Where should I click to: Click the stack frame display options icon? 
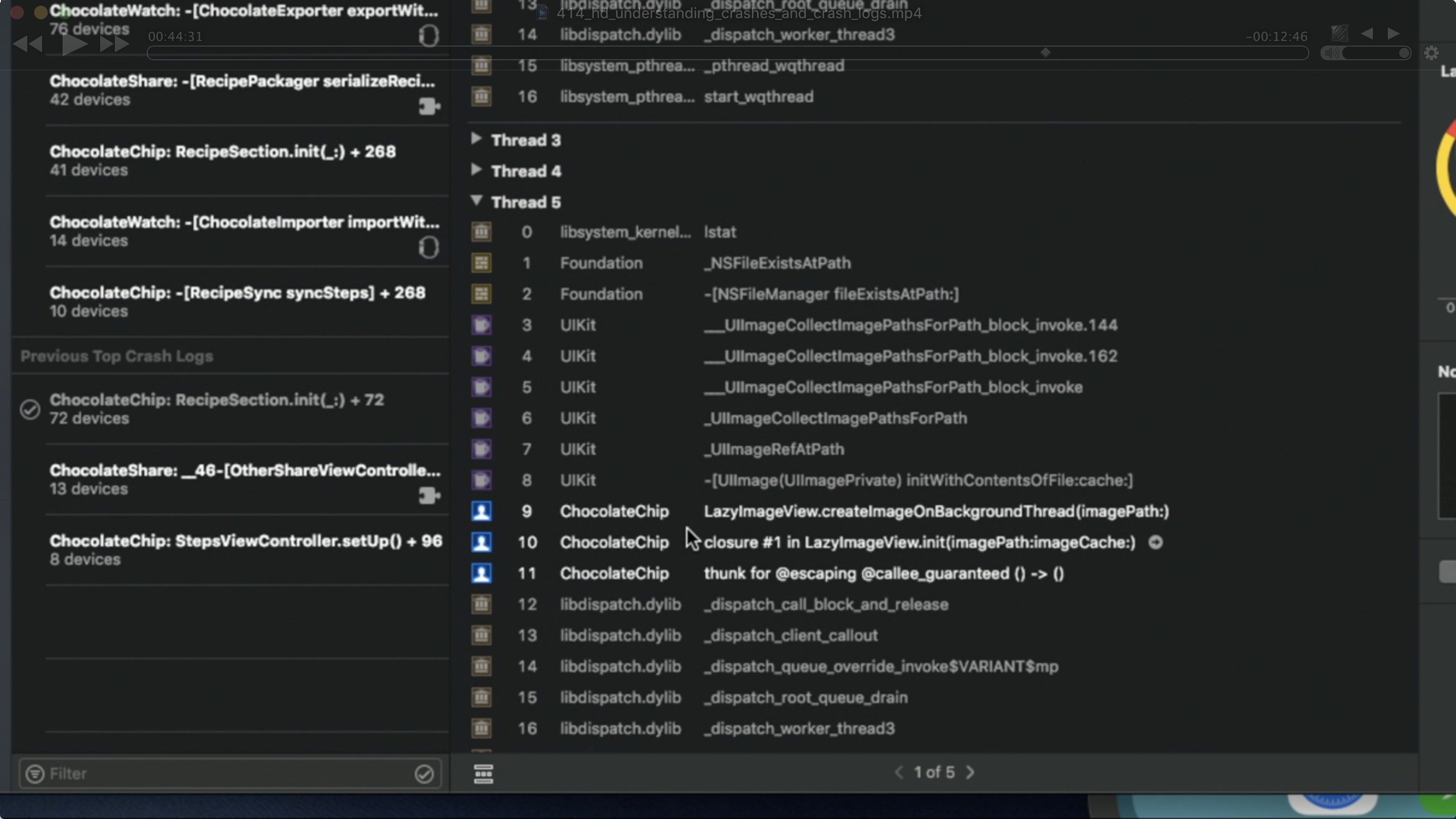tap(483, 773)
